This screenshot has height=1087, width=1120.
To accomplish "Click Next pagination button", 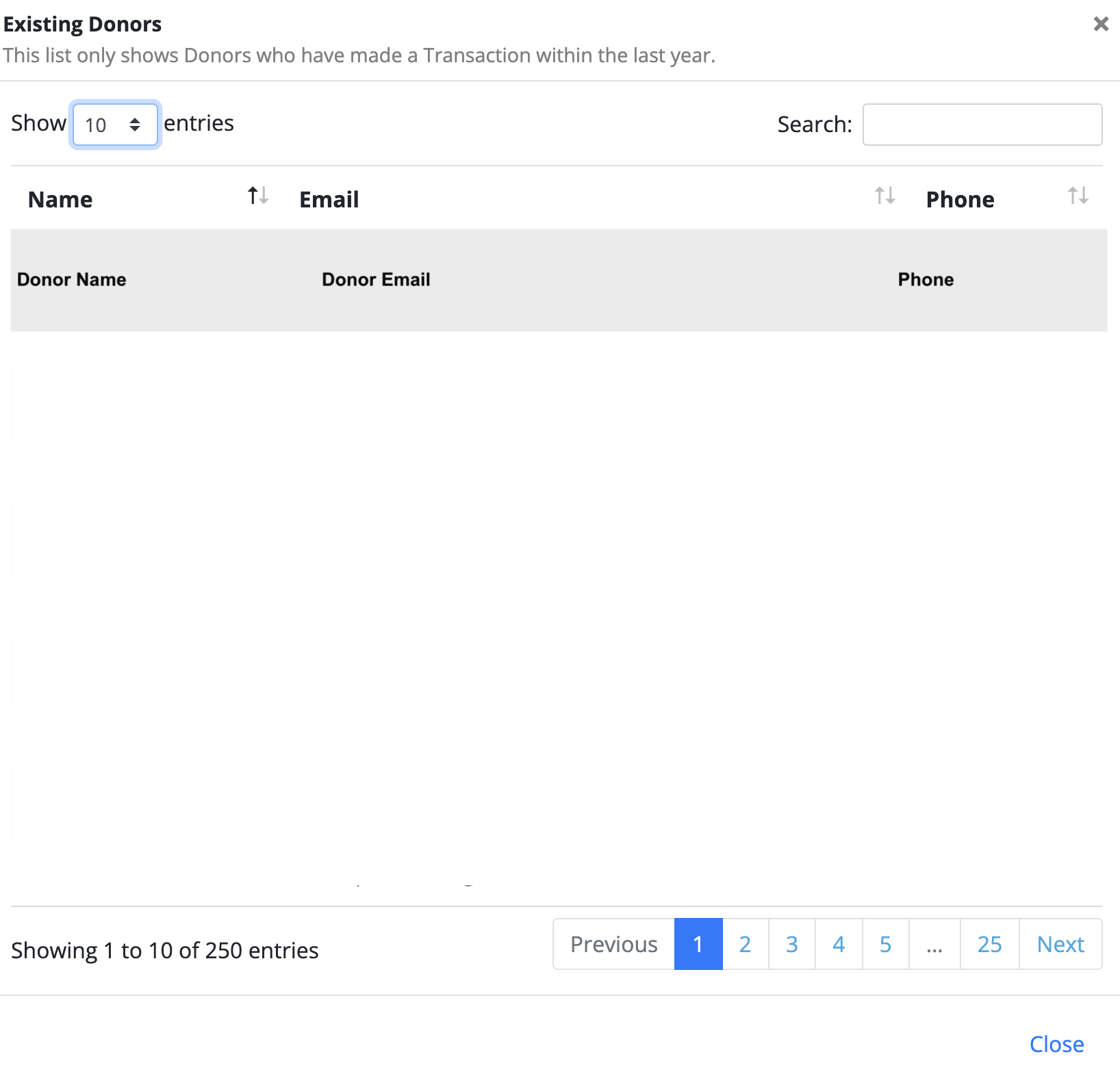I will (1060, 944).
